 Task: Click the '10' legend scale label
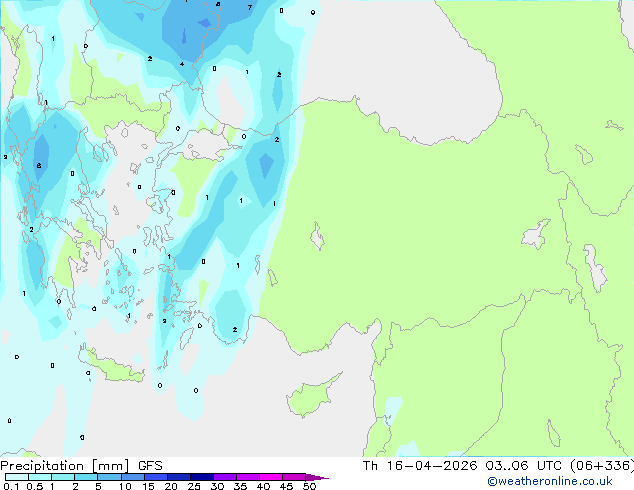point(125,486)
